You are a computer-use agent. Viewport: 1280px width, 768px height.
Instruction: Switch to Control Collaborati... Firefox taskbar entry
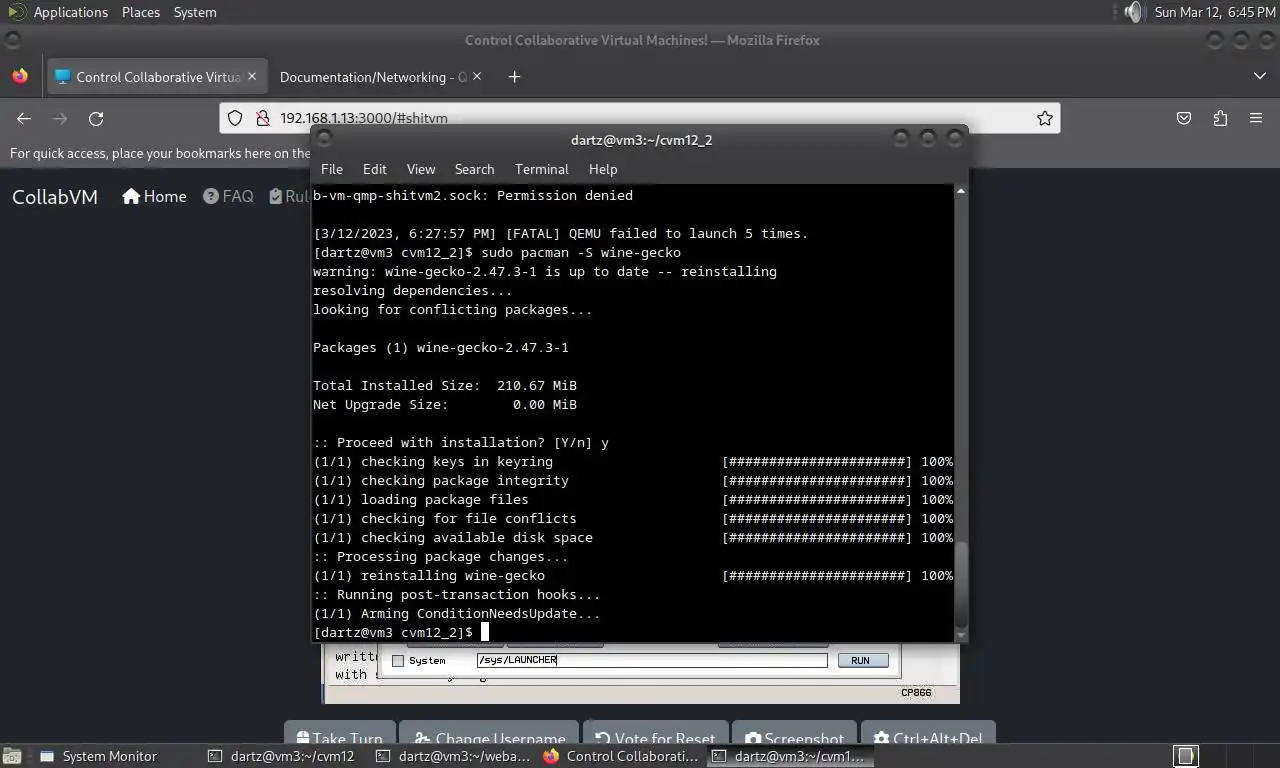point(620,756)
